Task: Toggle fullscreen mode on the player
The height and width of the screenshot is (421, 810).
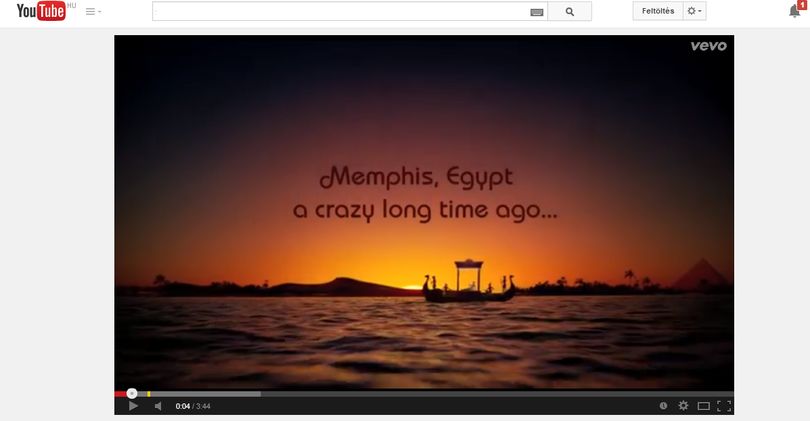Action: pos(724,406)
